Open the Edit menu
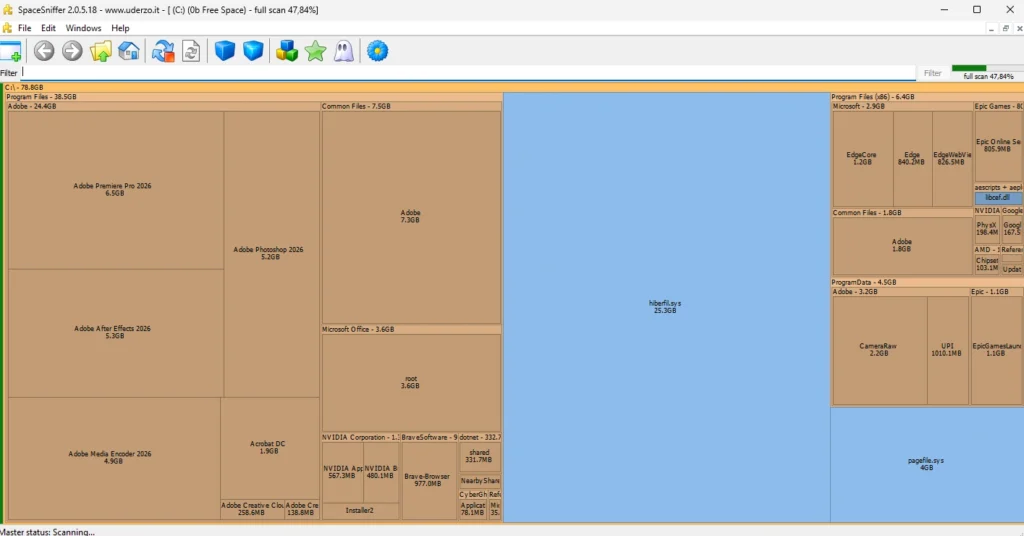The width and height of the screenshot is (1024, 536). point(48,28)
